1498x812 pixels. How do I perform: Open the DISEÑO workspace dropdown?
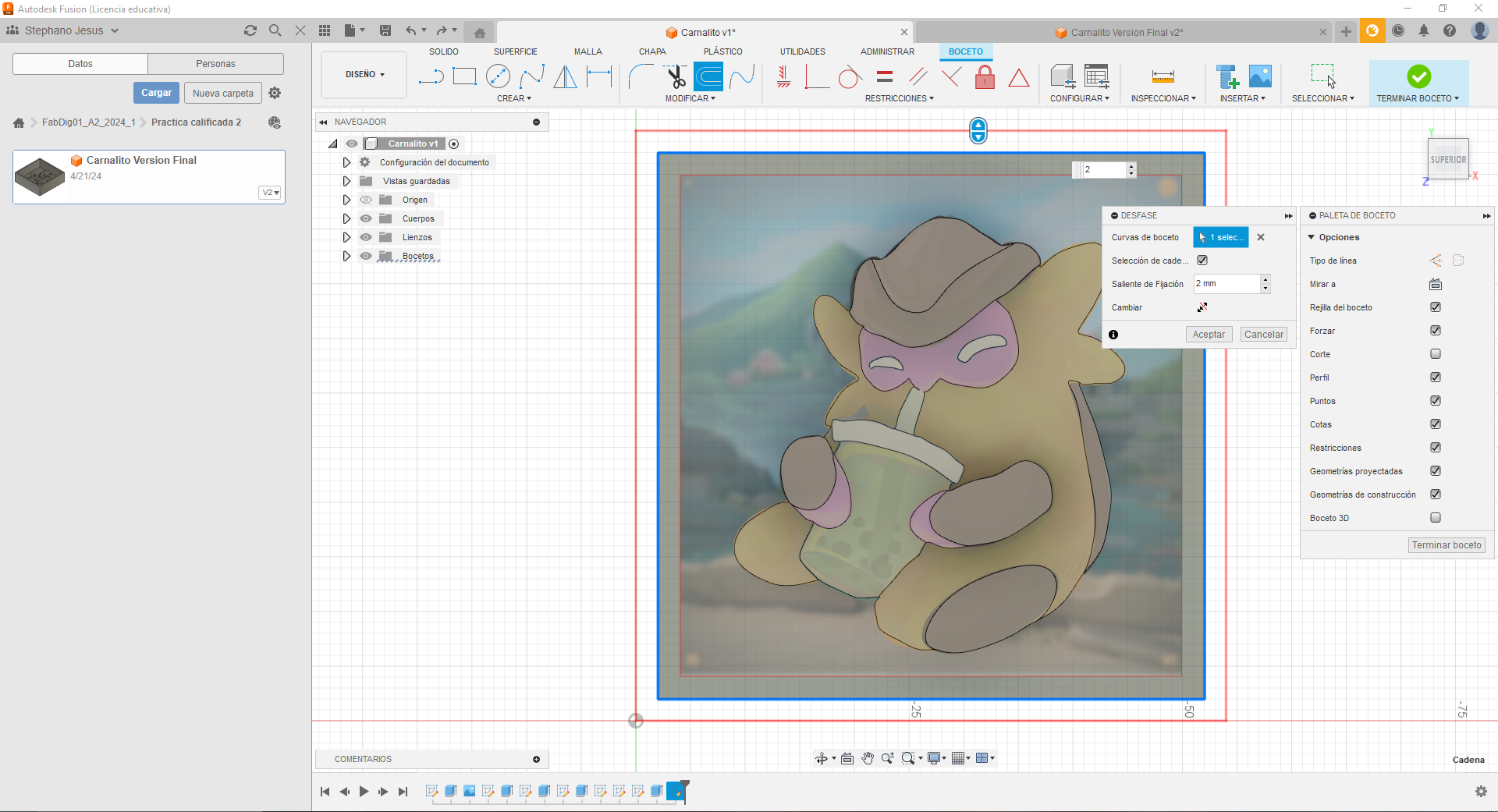pyautogui.click(x=364, y=75)
